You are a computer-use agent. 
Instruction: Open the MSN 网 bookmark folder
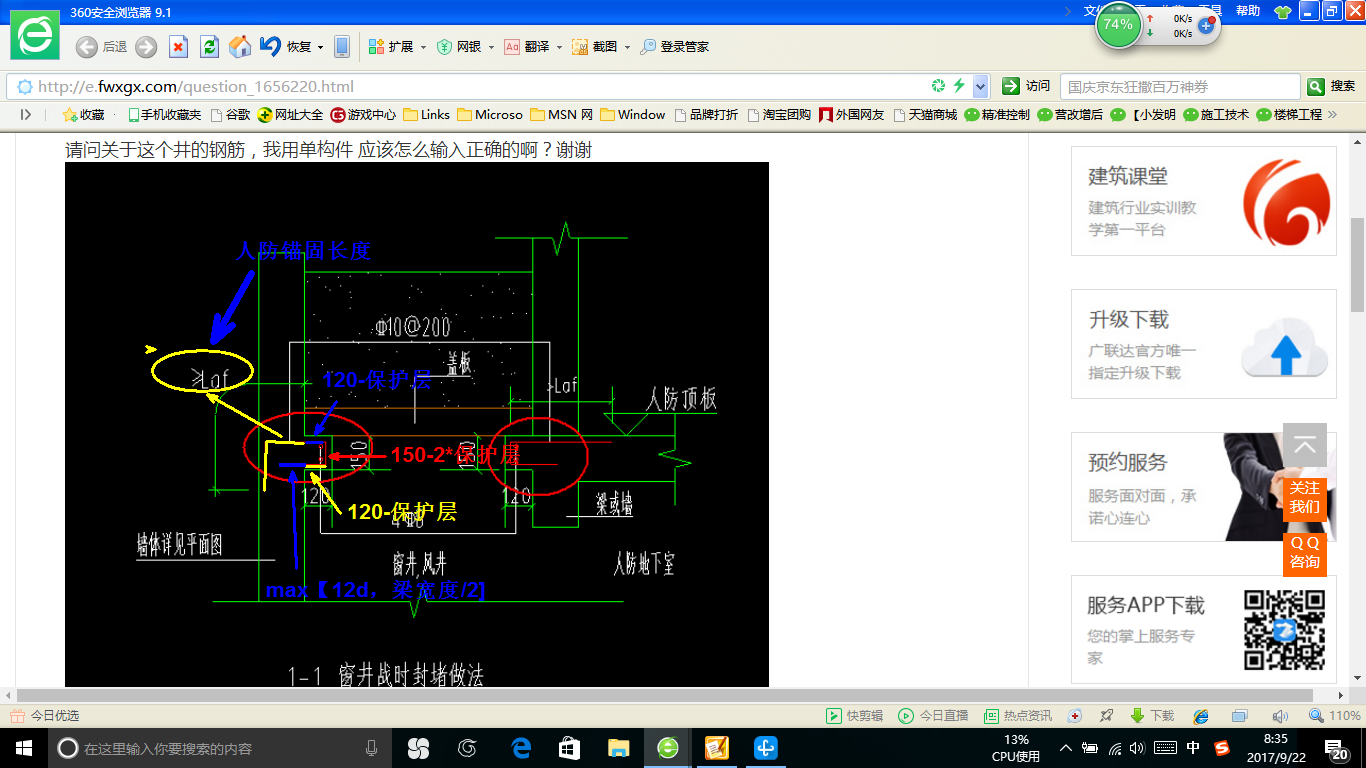click(562, 115)
